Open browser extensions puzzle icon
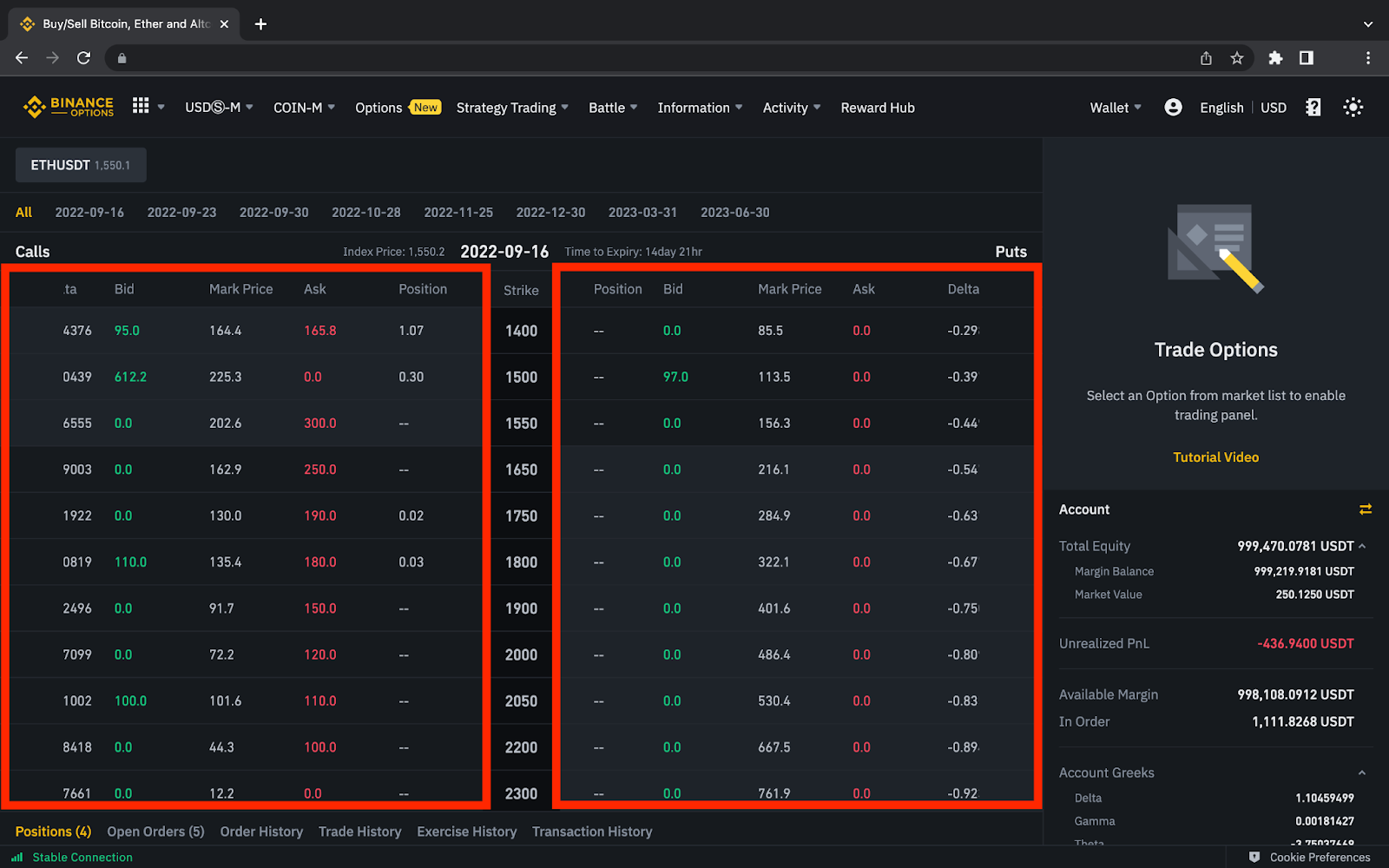1389x868 pixels. [1275, 58]
